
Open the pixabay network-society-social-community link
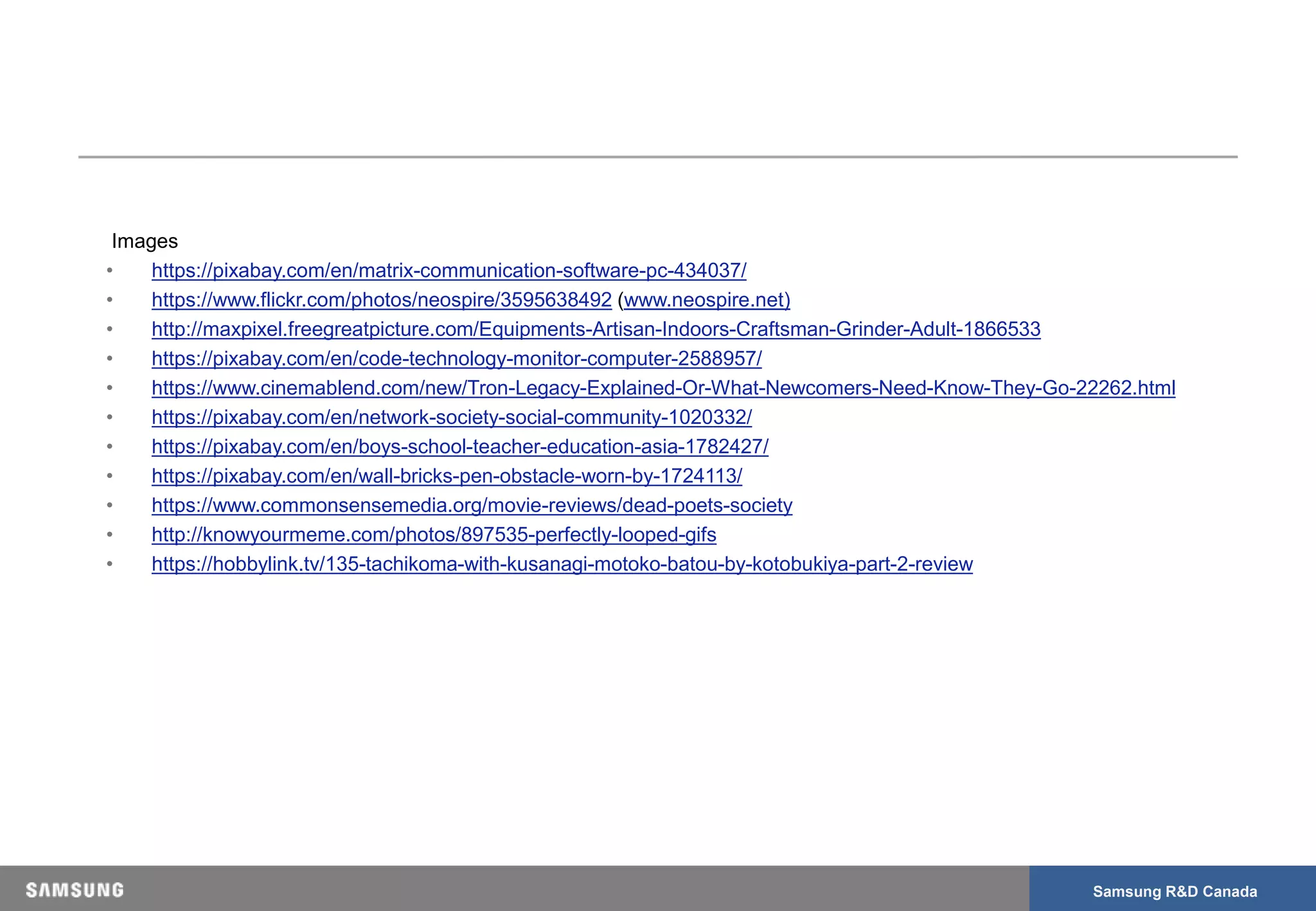[x=451, y=418]
